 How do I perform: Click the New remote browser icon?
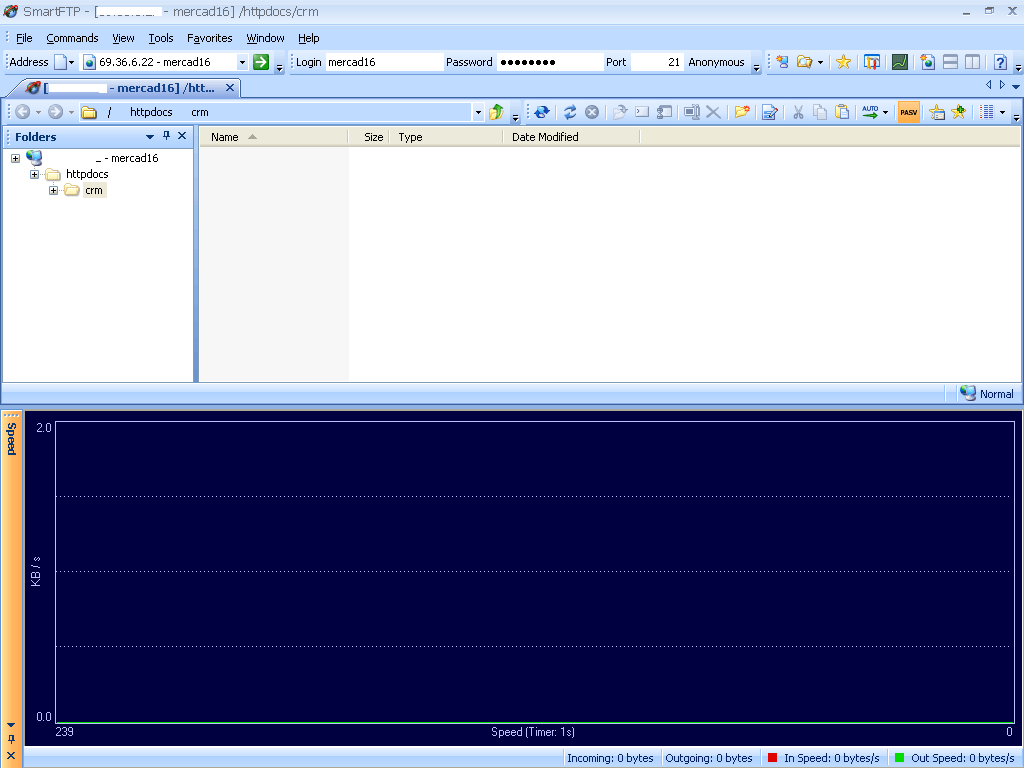tap(928, 62)
